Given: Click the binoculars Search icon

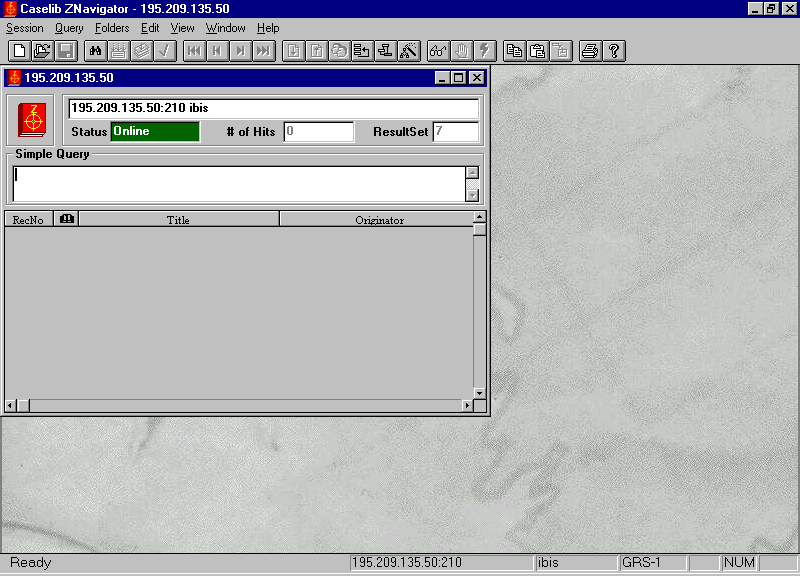Looking at the screenshot, I should coord(95,51).
